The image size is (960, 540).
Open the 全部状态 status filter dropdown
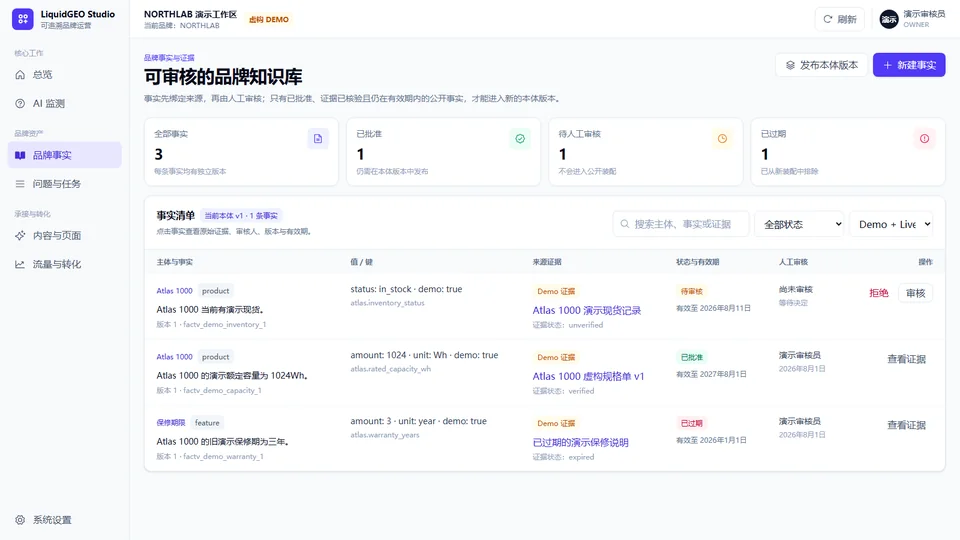click(800, 225)
